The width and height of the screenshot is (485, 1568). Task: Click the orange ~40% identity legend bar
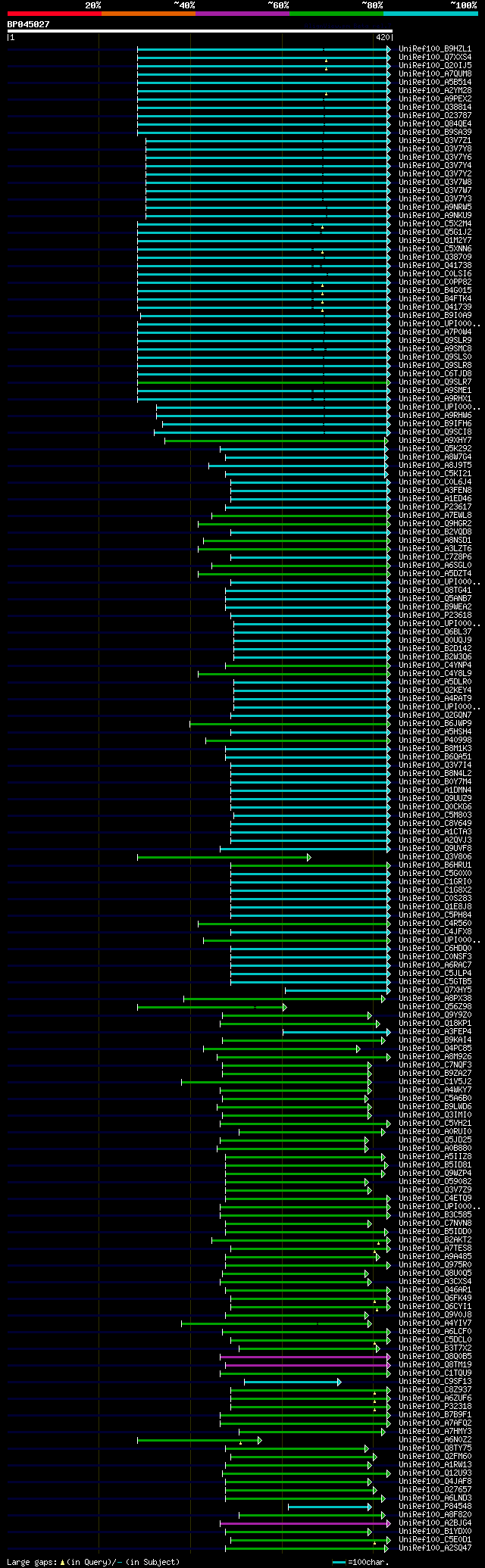(x=149, y=14)
